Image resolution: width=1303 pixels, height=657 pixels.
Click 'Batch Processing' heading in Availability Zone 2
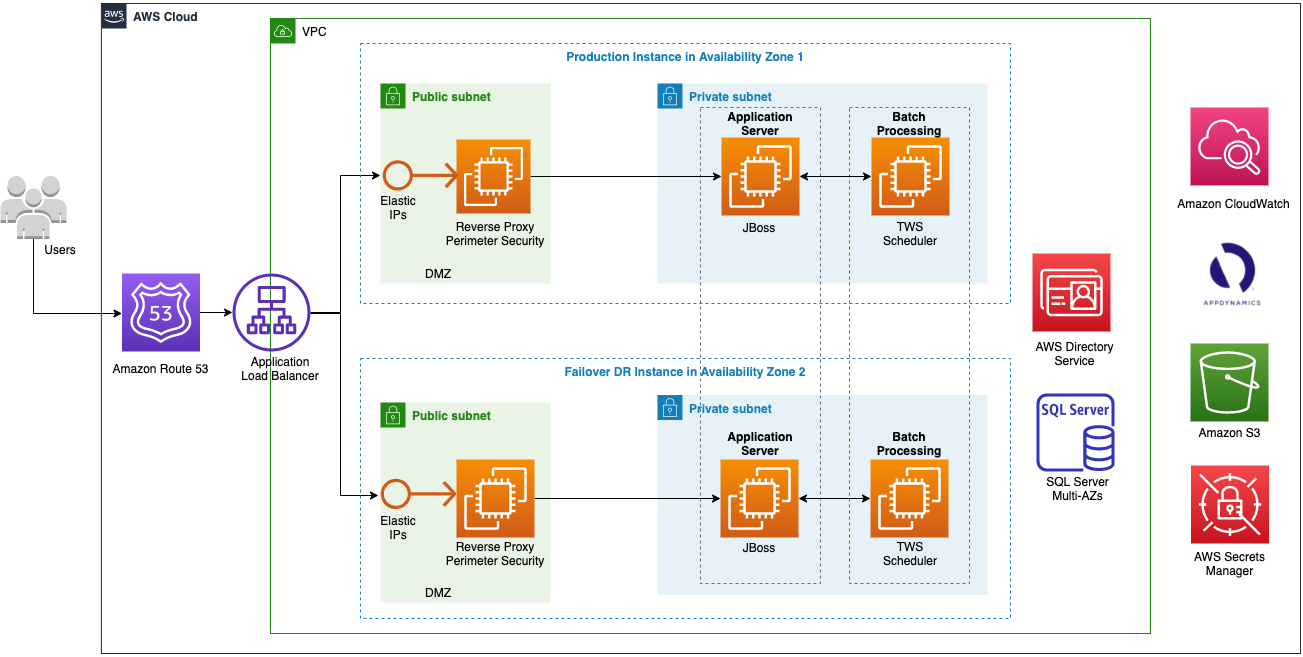point(909,444)
